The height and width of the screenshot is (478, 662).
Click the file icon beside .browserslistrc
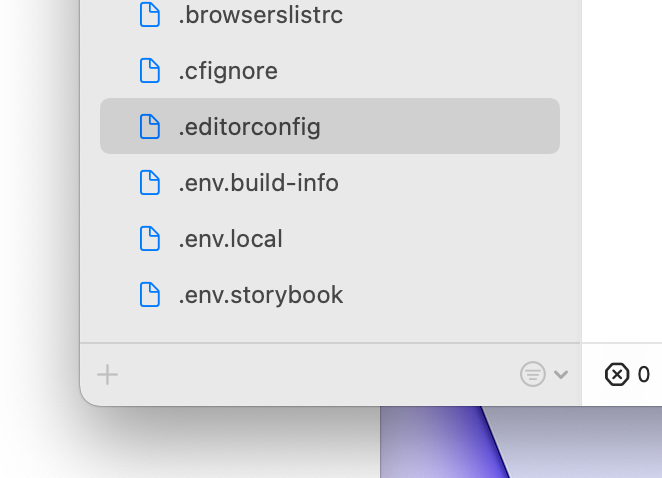pos(149,15)
